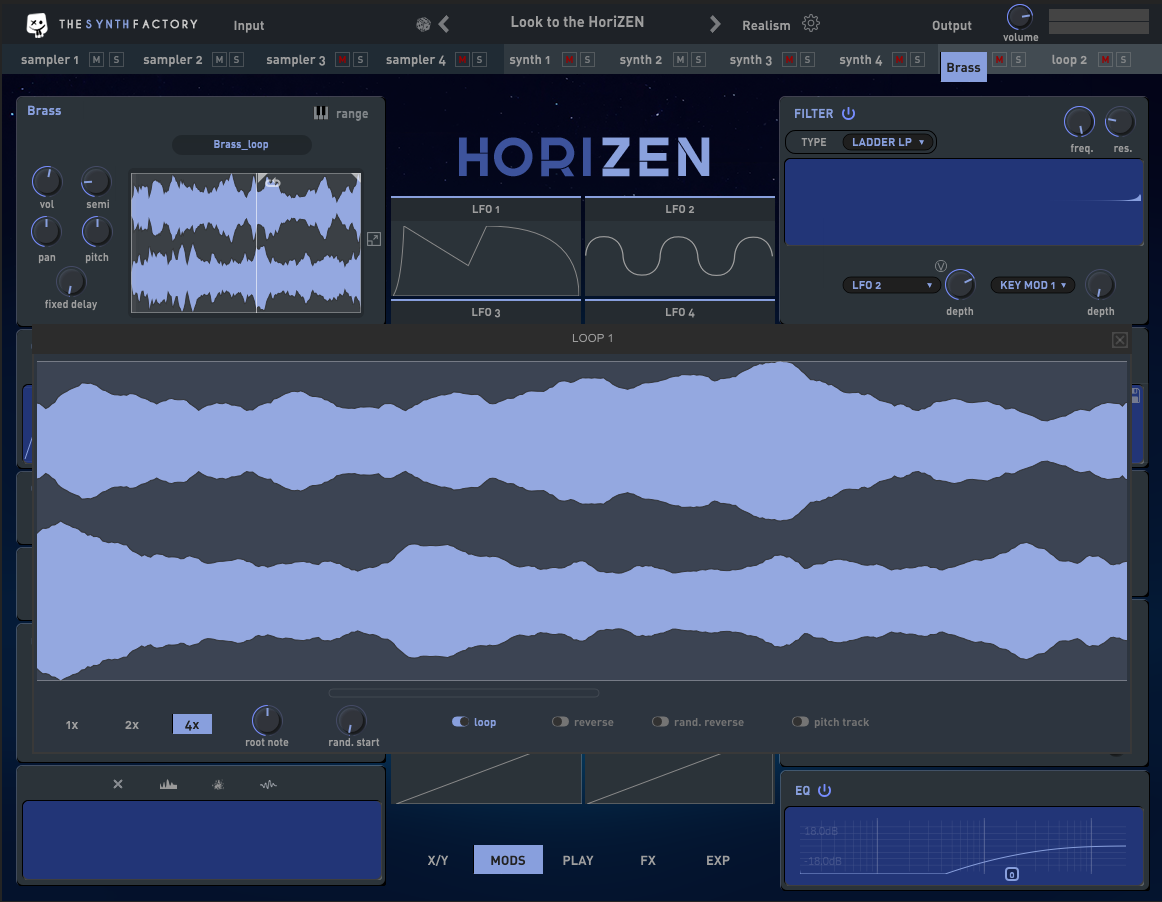This screenshot has width=1162, height=902.
Task: Switch to the FX tab
Action: click(x=648, y=860)
